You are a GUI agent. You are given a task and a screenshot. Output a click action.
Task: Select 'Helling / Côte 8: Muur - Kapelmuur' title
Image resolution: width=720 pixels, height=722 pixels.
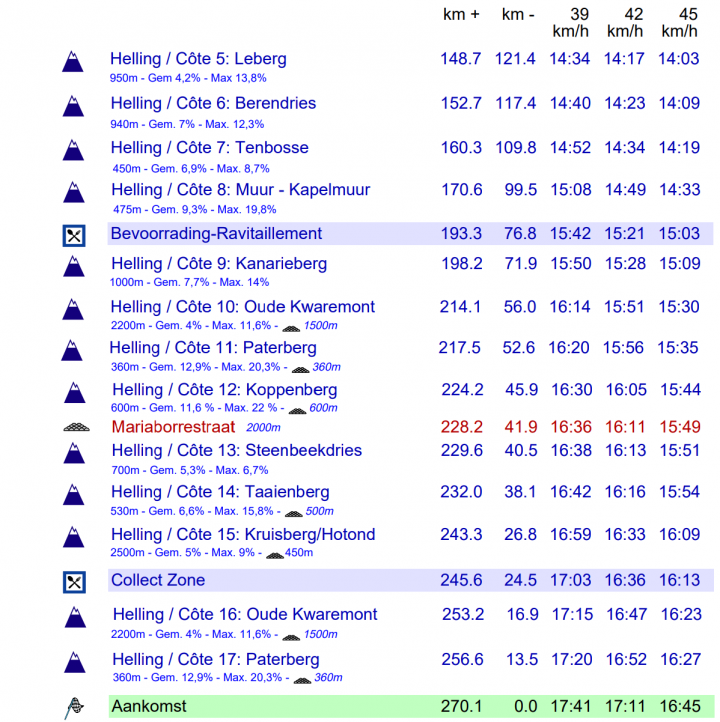coord(241,190)
